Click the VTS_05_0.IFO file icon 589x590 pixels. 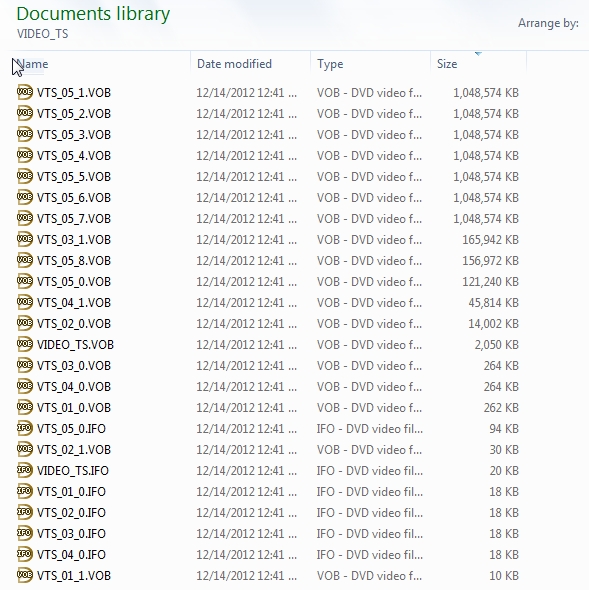pos(25,428)
